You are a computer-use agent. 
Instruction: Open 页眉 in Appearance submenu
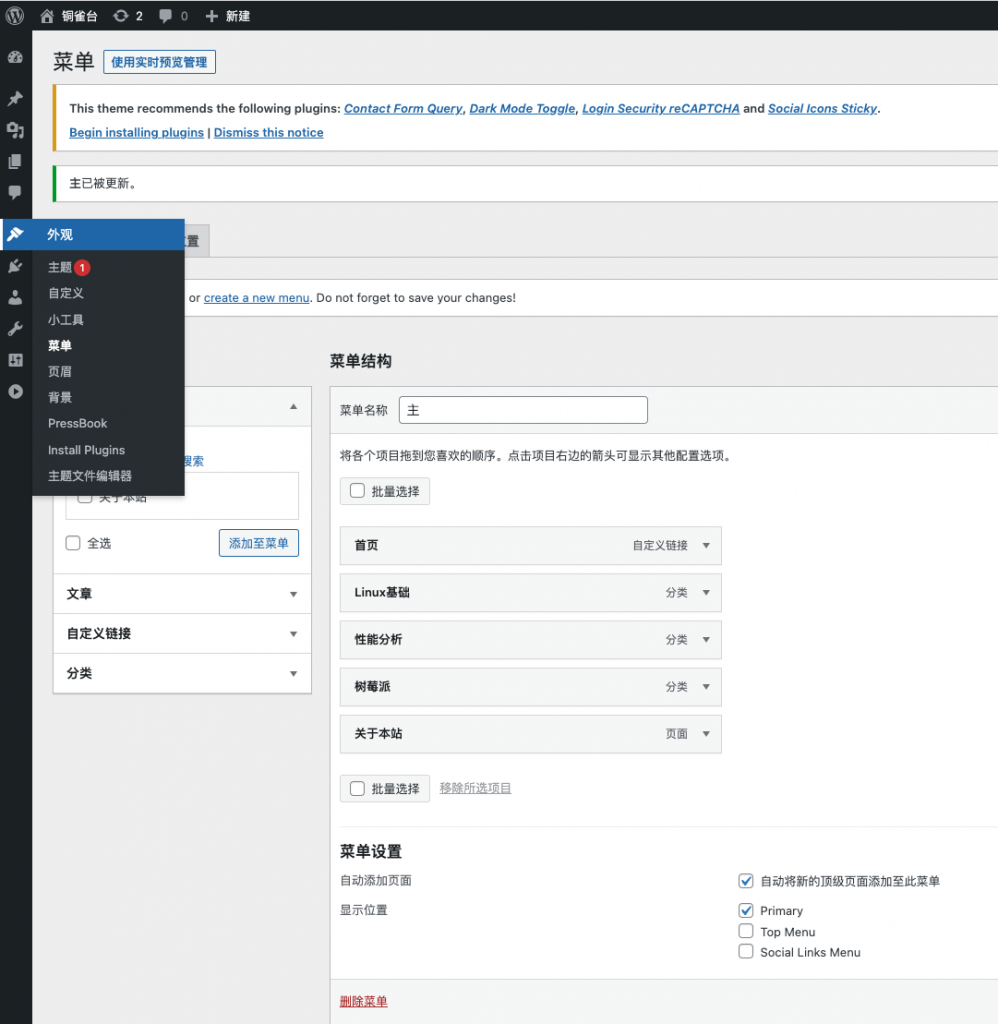pyautogui.click(x=60, y=372)
